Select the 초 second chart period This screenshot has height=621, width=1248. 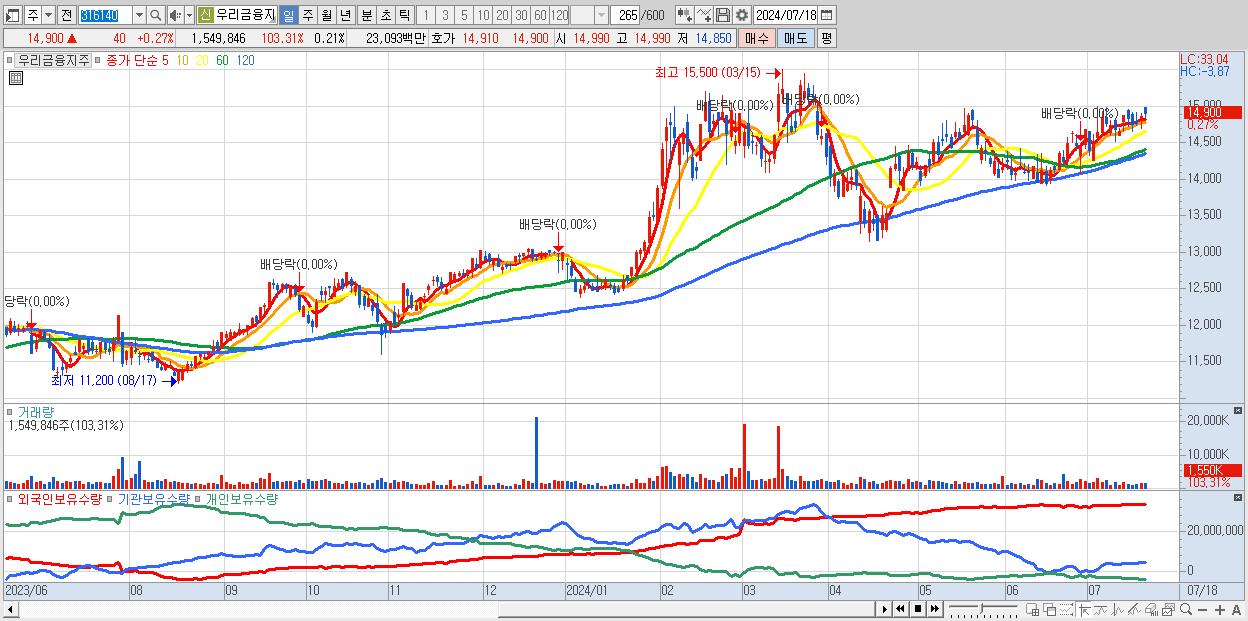pos(384,15)
